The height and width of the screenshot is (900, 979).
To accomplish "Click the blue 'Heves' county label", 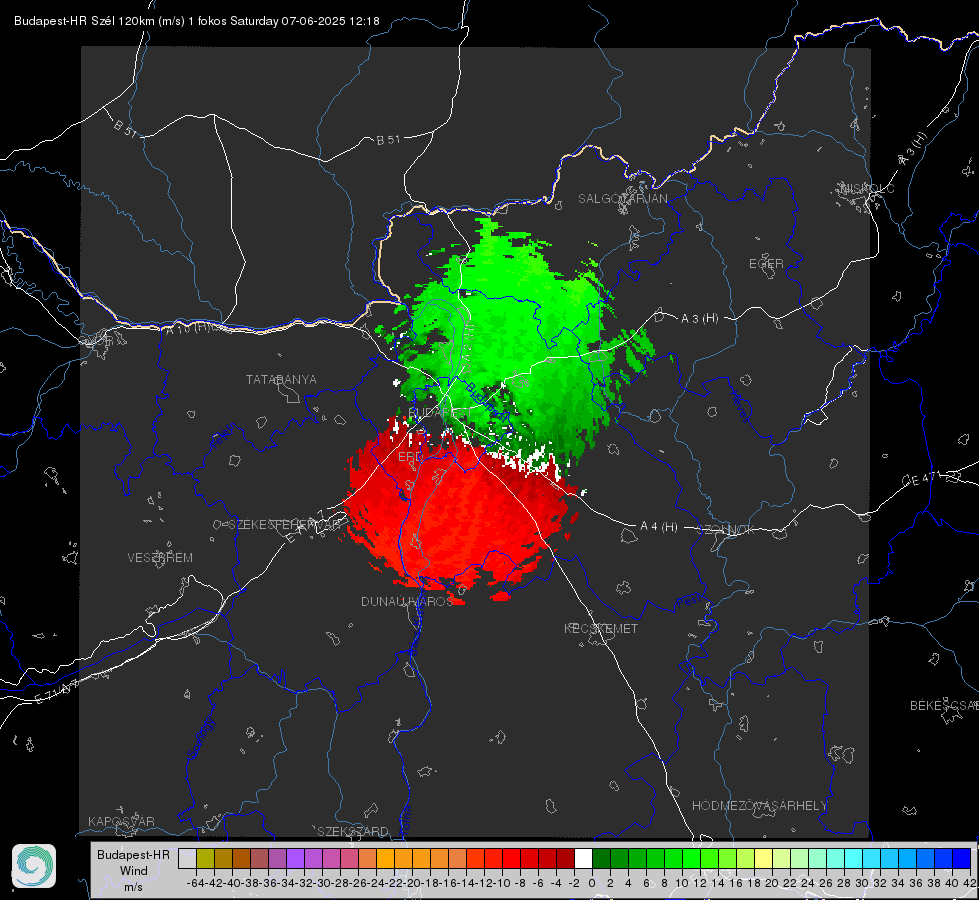I will coord(739,407).
